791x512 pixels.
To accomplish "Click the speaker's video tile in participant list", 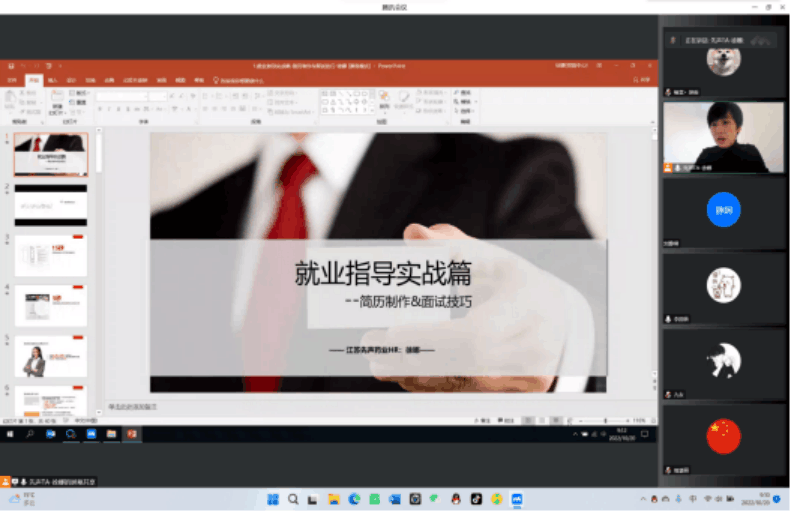I will [724, 137].
